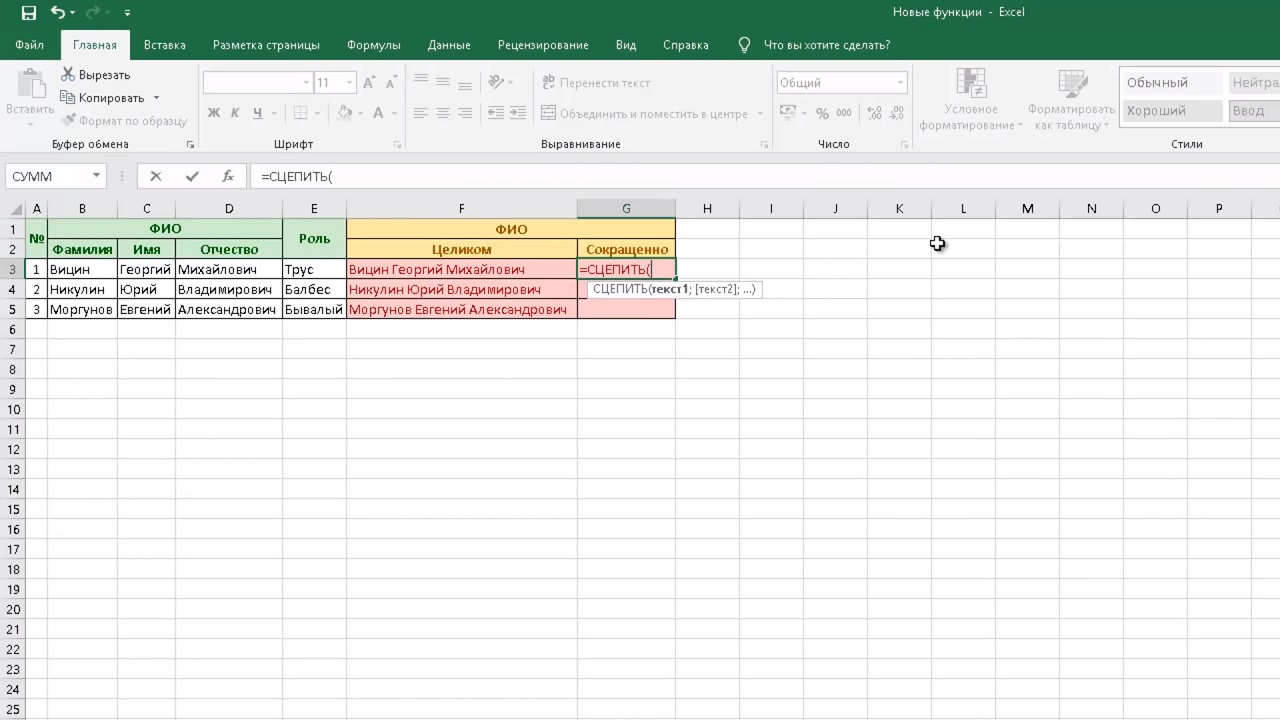Expand the number format dropdown (Общий)
Screen dimensions: 1280x720
[x=900, y=83]
